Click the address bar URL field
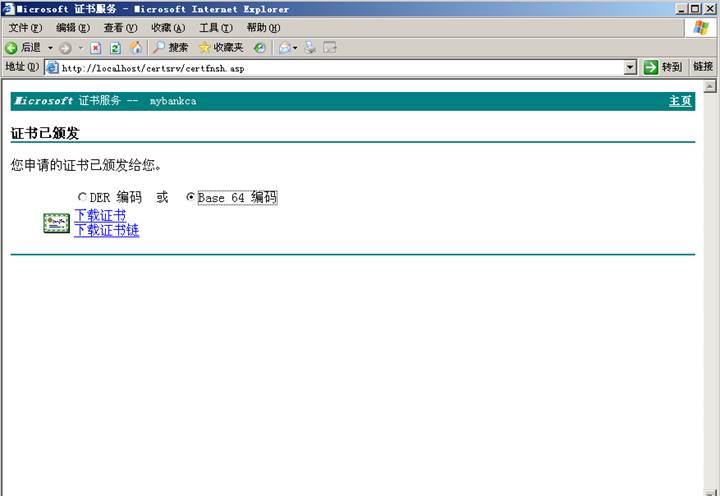Screen dimensions: 720x496 click(341, 68)
